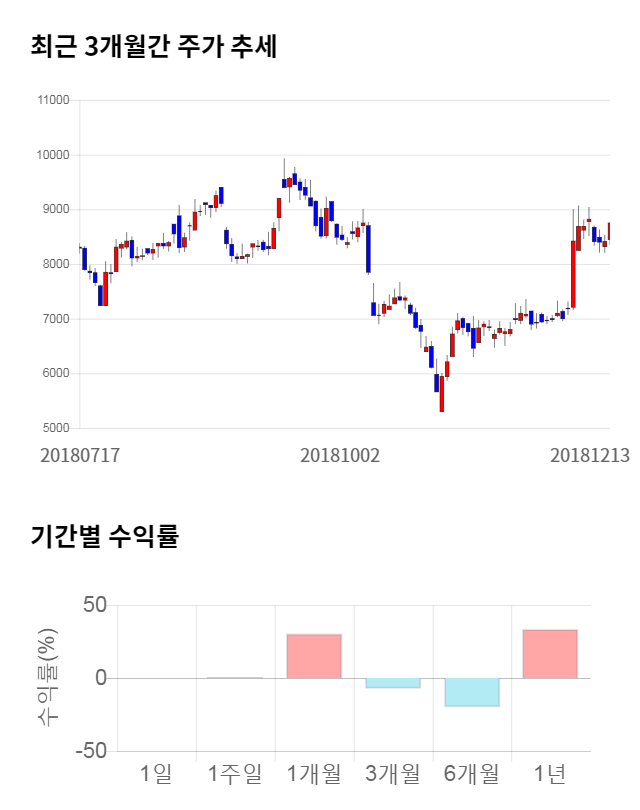Click the light blue 3개월 return bar
640x810 pixels.
point(393,683)
